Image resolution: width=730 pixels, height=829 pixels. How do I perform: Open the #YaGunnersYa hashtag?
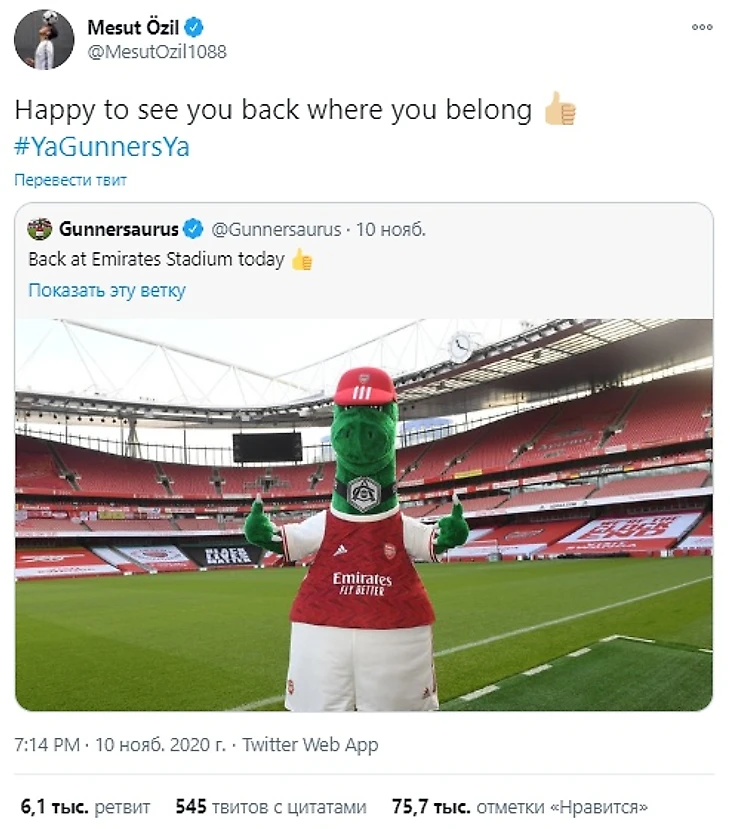click(x=101, y=147)
